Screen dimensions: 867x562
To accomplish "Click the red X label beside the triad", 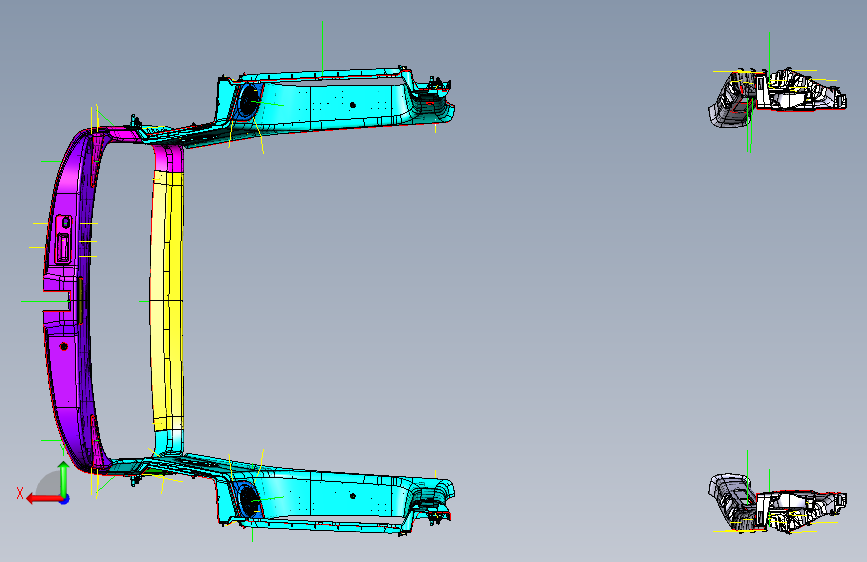I will (x=20, y=493).
